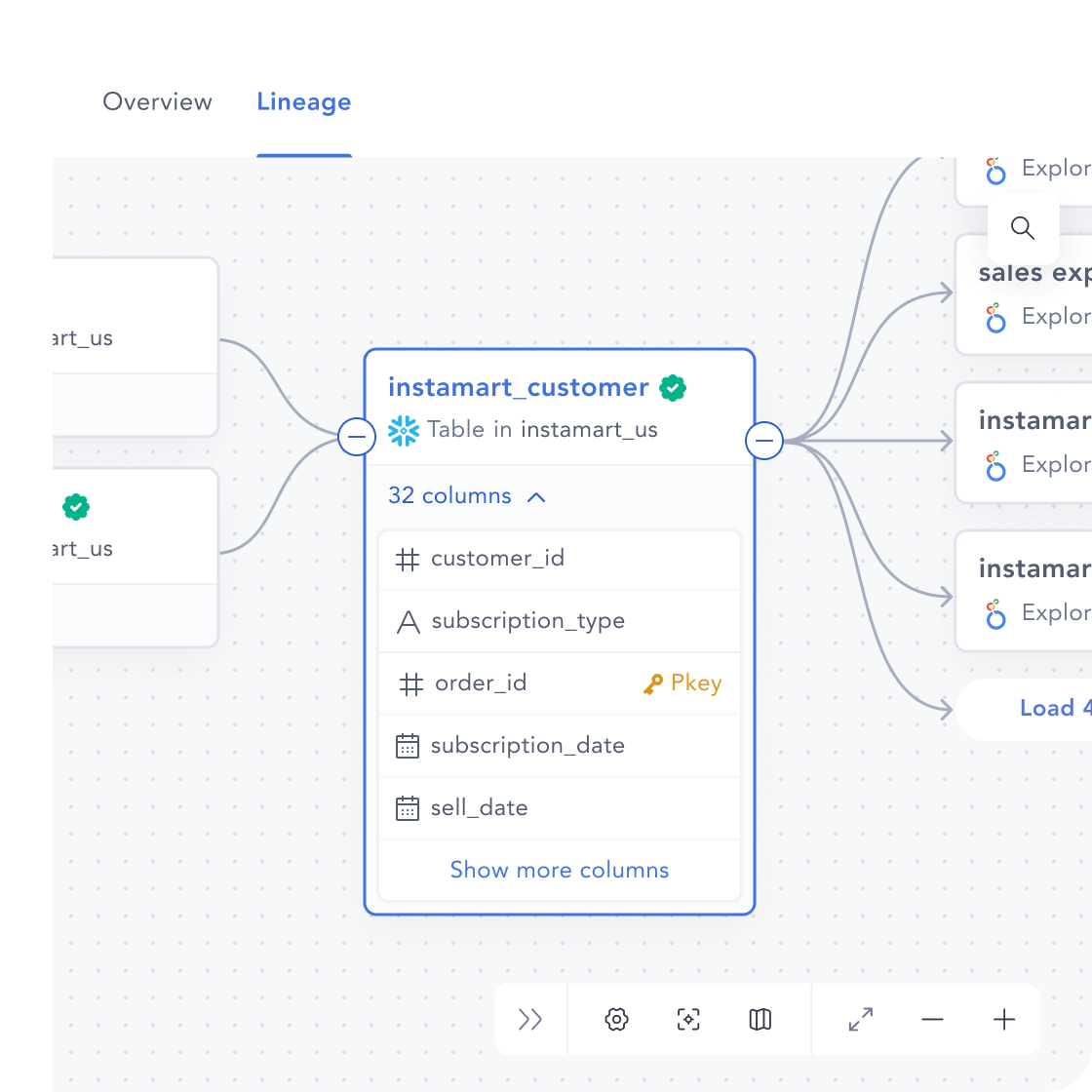Toggle the minimap icon
The width and height of the screenshot is (1092, 1092).
pyautogui.click(x=760, y=1020)
